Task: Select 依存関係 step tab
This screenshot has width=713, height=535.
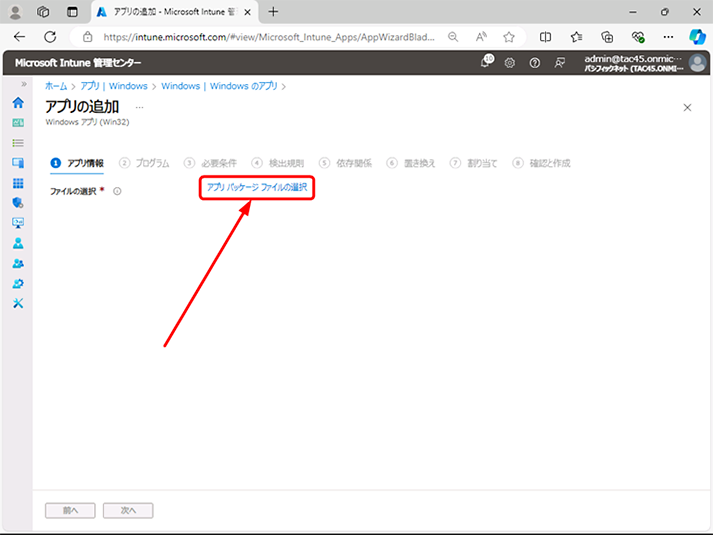Action: (x=345, y=163)
